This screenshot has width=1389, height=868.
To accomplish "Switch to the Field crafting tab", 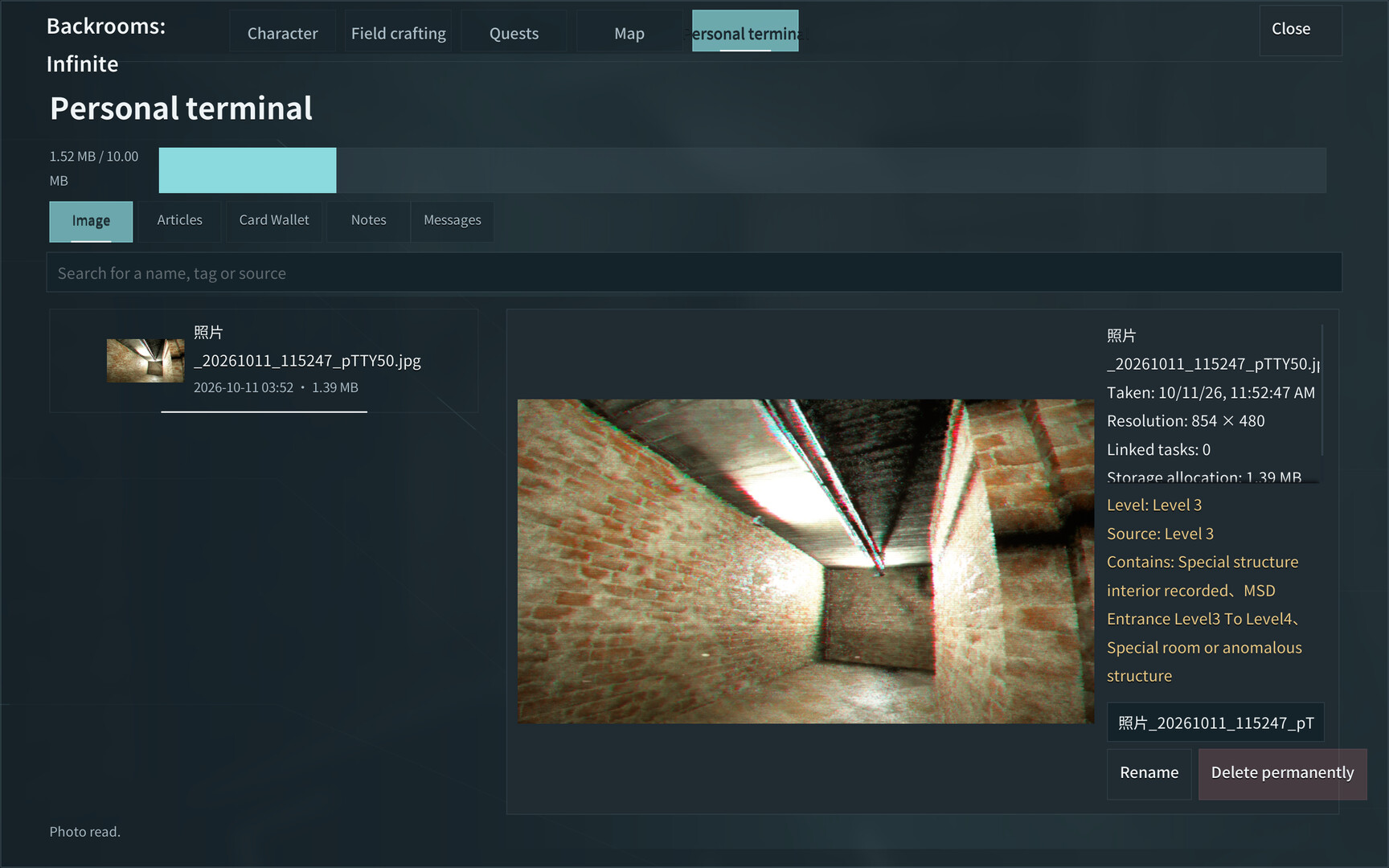I will (x=398, y=33).
